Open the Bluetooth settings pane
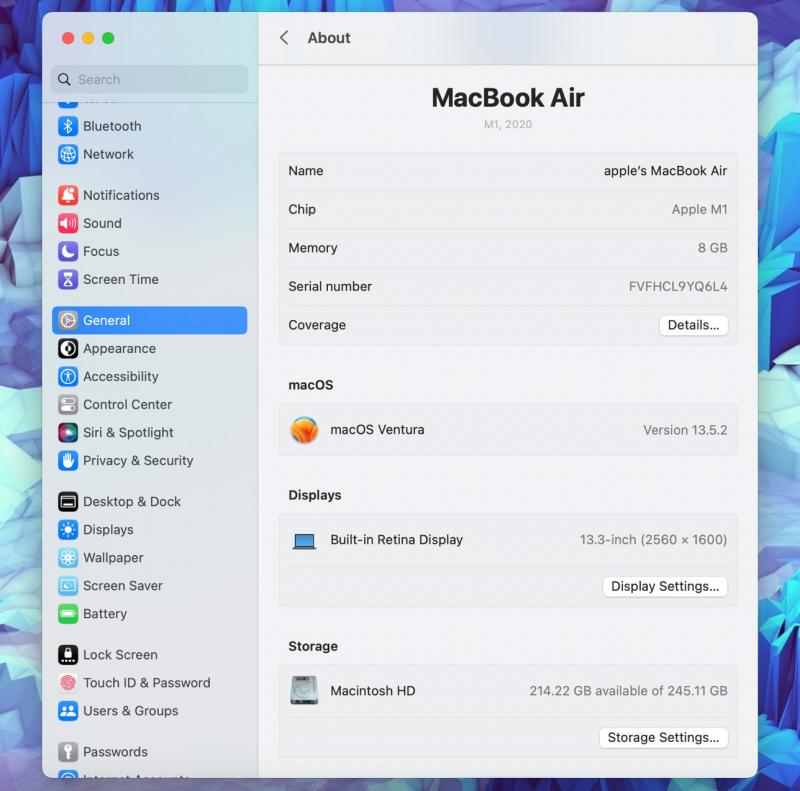This screenshot has height=791, width=800. tap(149, 126)
